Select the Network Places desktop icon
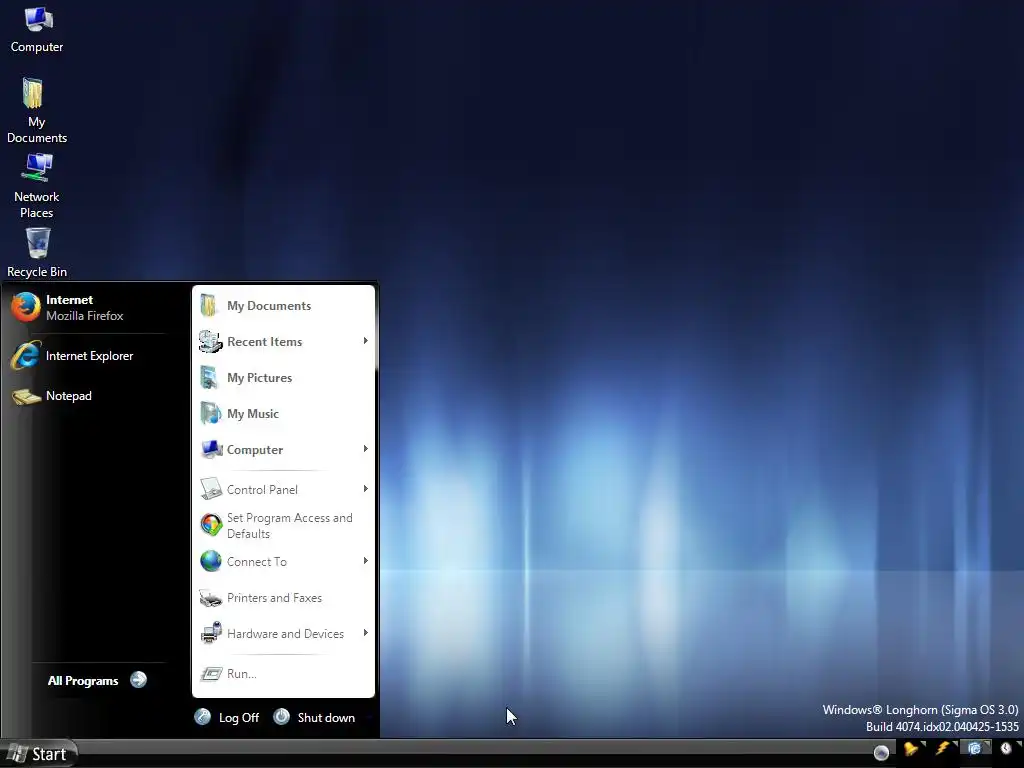The width and height of the screenshot is (1024, 768). 37,186
